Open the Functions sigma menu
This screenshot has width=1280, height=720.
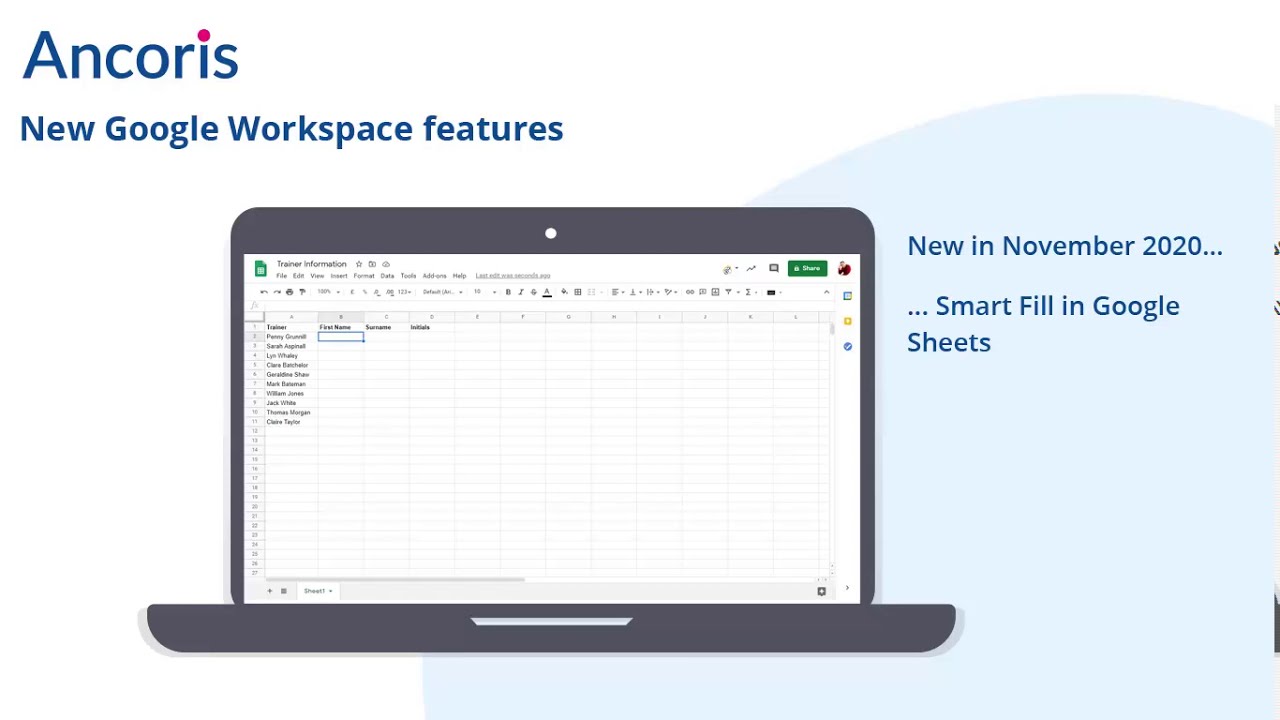click(x=748, y=292)
